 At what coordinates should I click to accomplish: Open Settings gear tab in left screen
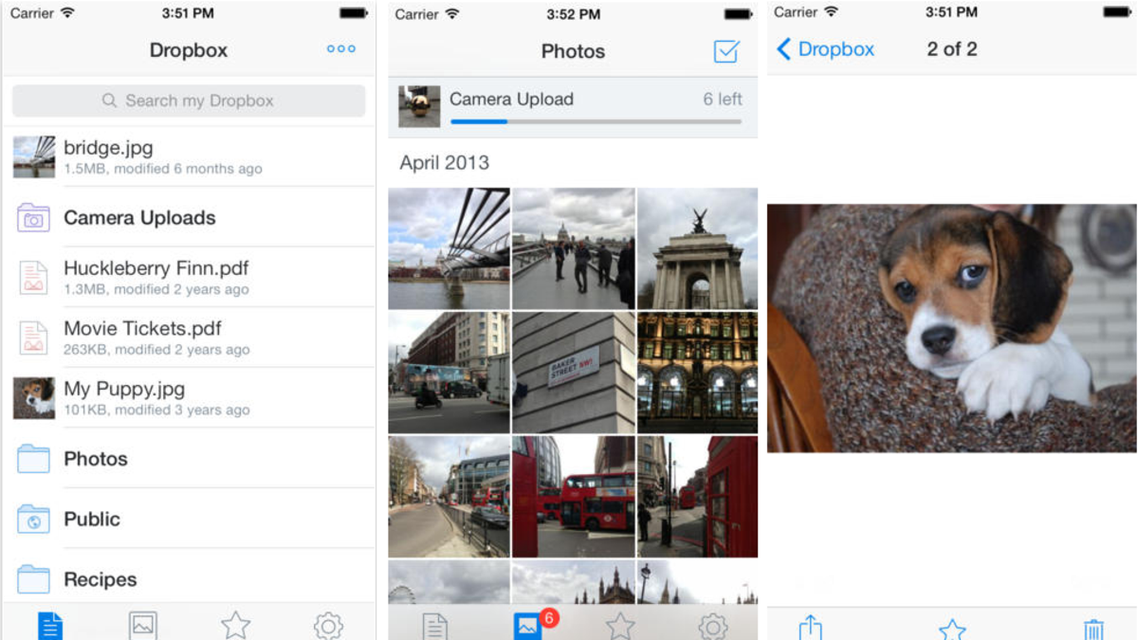point(328,625)
